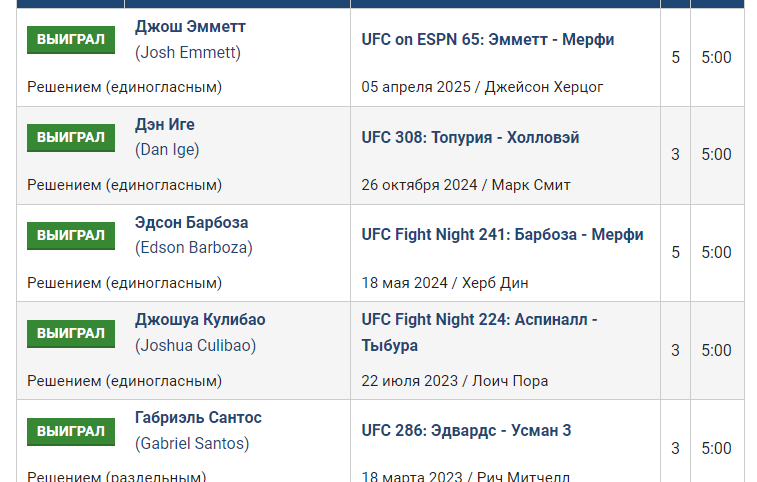
Task: Open UFC on ESPN 65 event link
Action: pyautogui.click(x=488, y=40)
